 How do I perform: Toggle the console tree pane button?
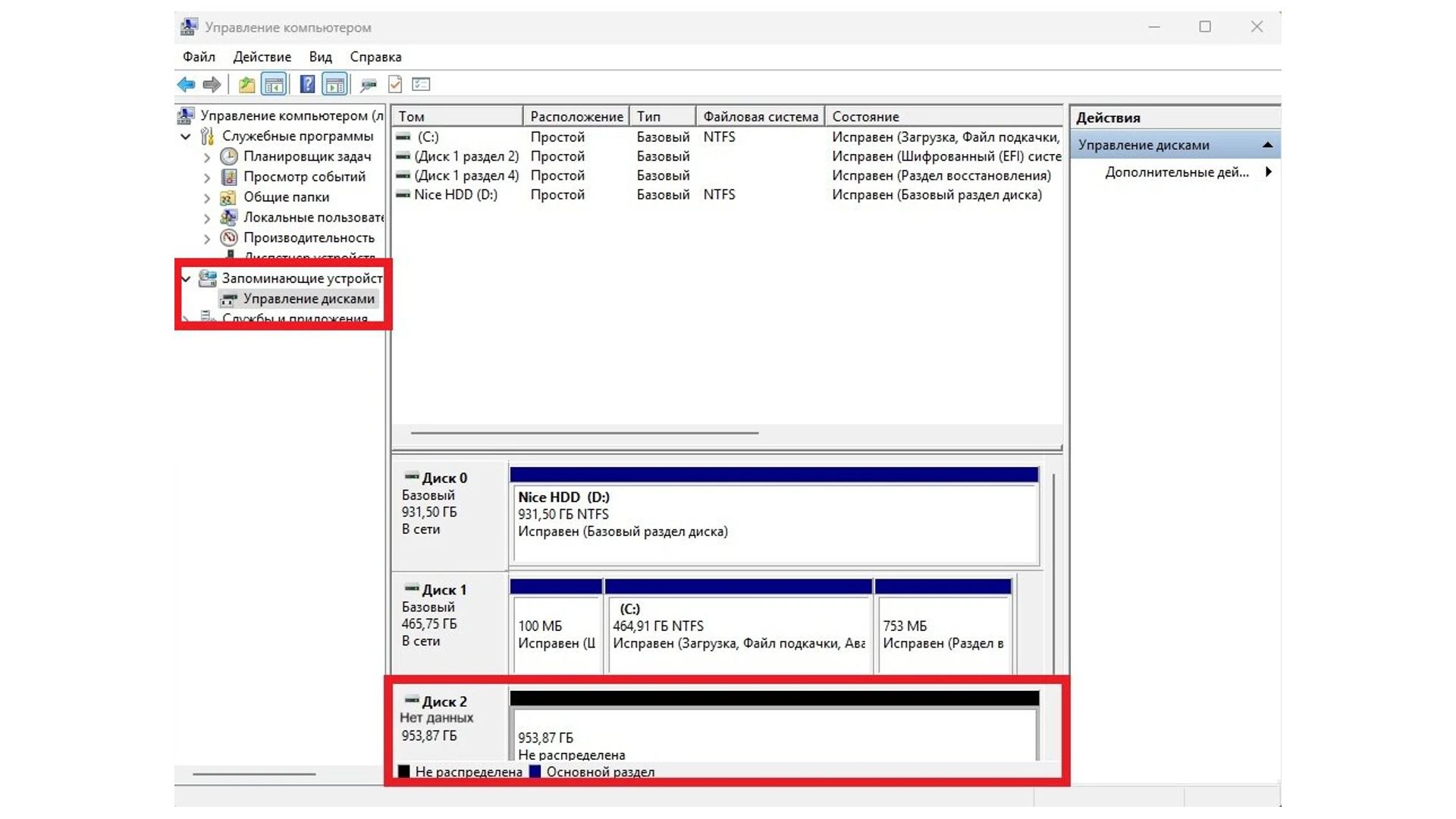click(x=274, y=84)
